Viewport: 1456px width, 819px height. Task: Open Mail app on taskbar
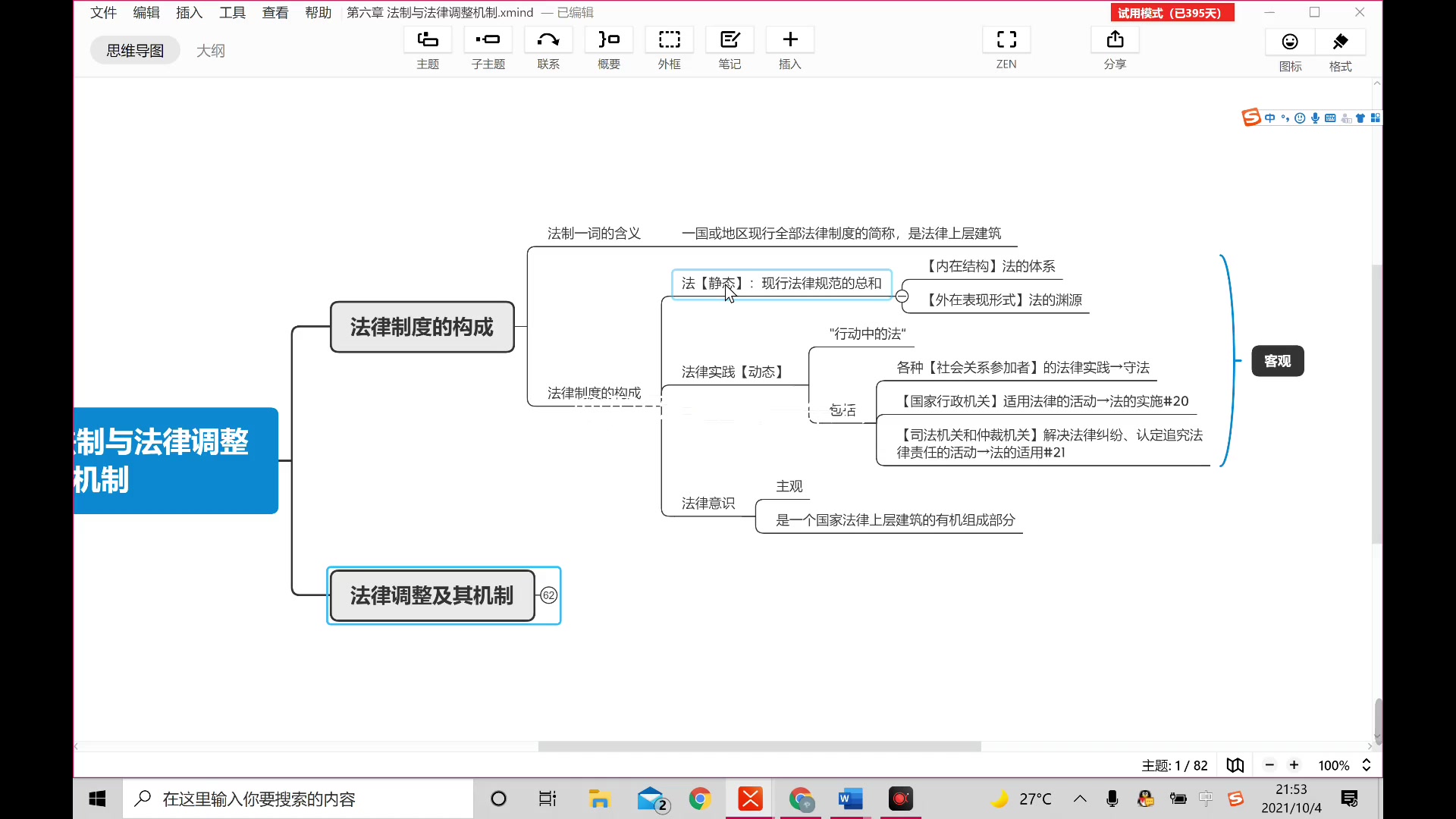651,799
